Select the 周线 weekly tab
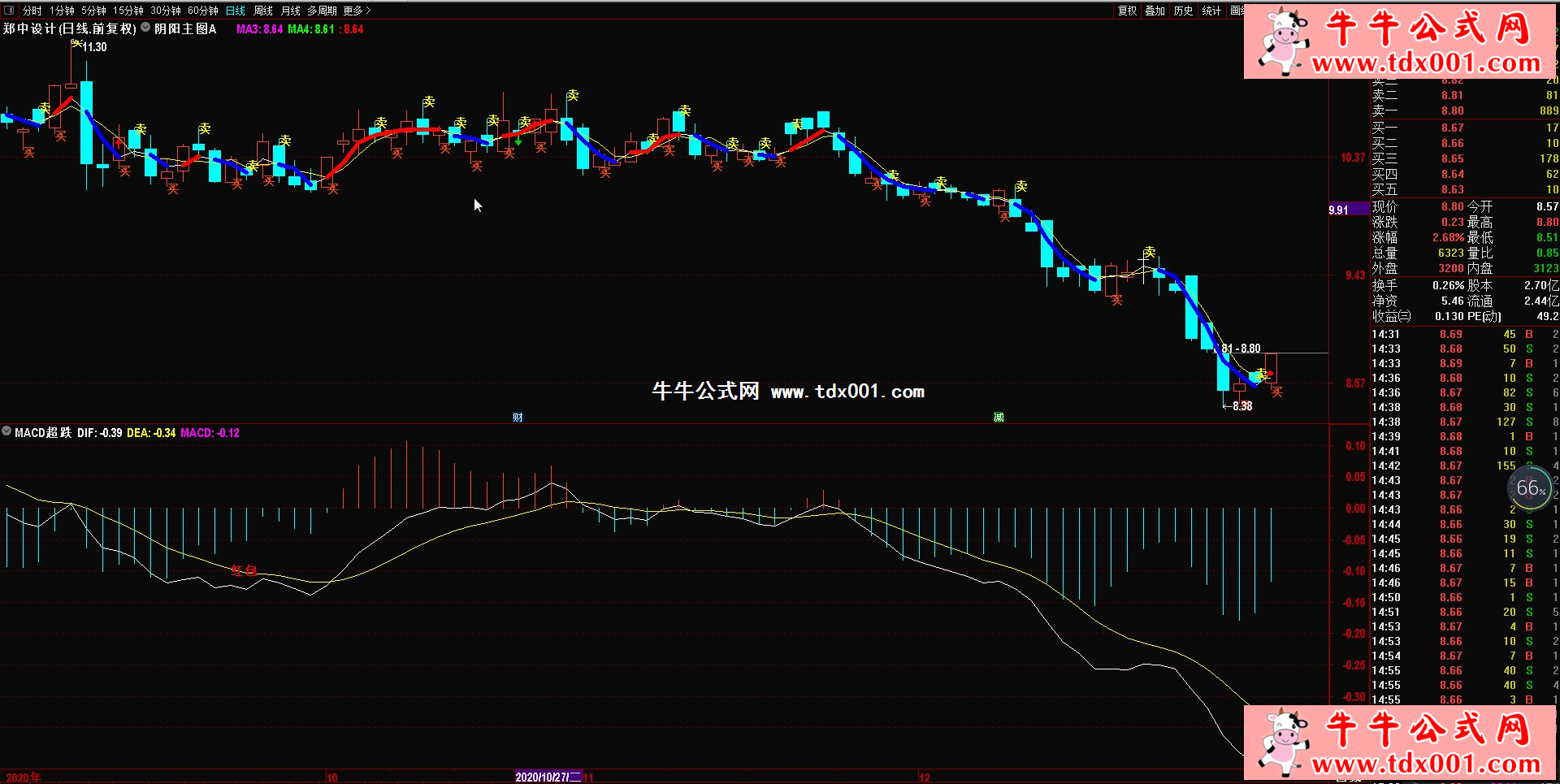The image size is (1560, 784). click(263, 11)
